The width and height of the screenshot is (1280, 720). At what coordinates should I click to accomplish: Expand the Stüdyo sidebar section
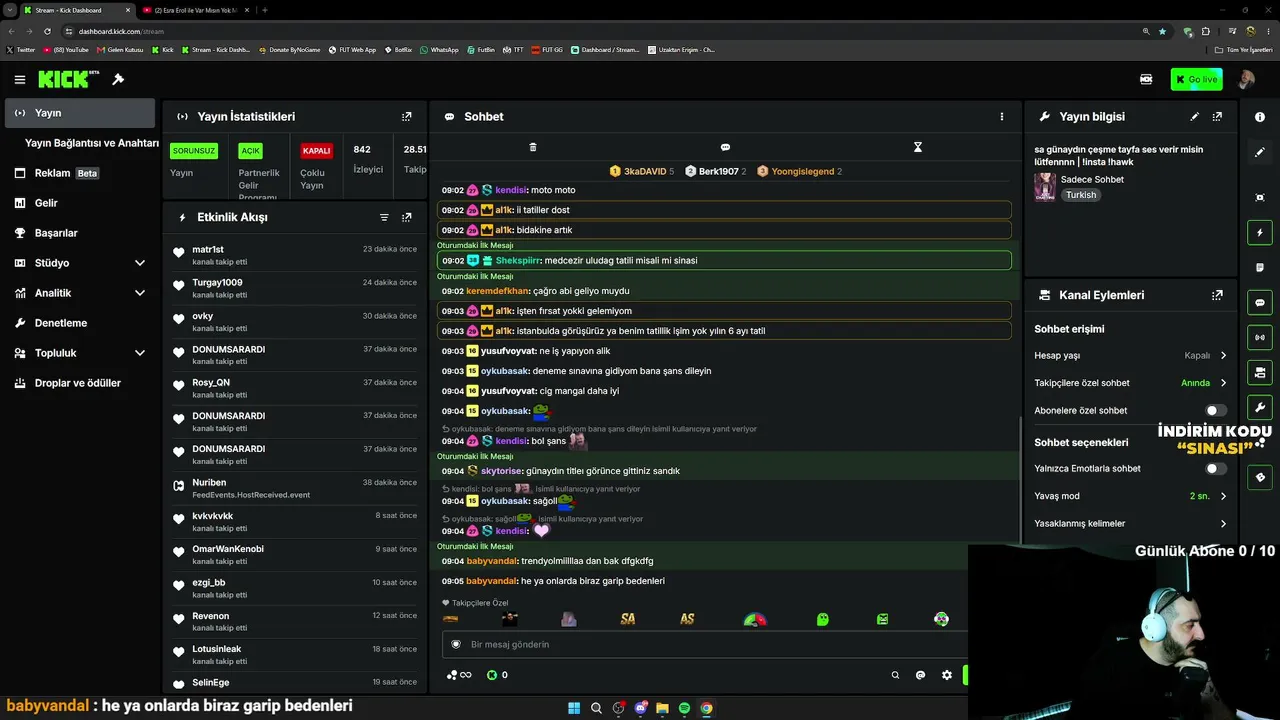(140, 263)
